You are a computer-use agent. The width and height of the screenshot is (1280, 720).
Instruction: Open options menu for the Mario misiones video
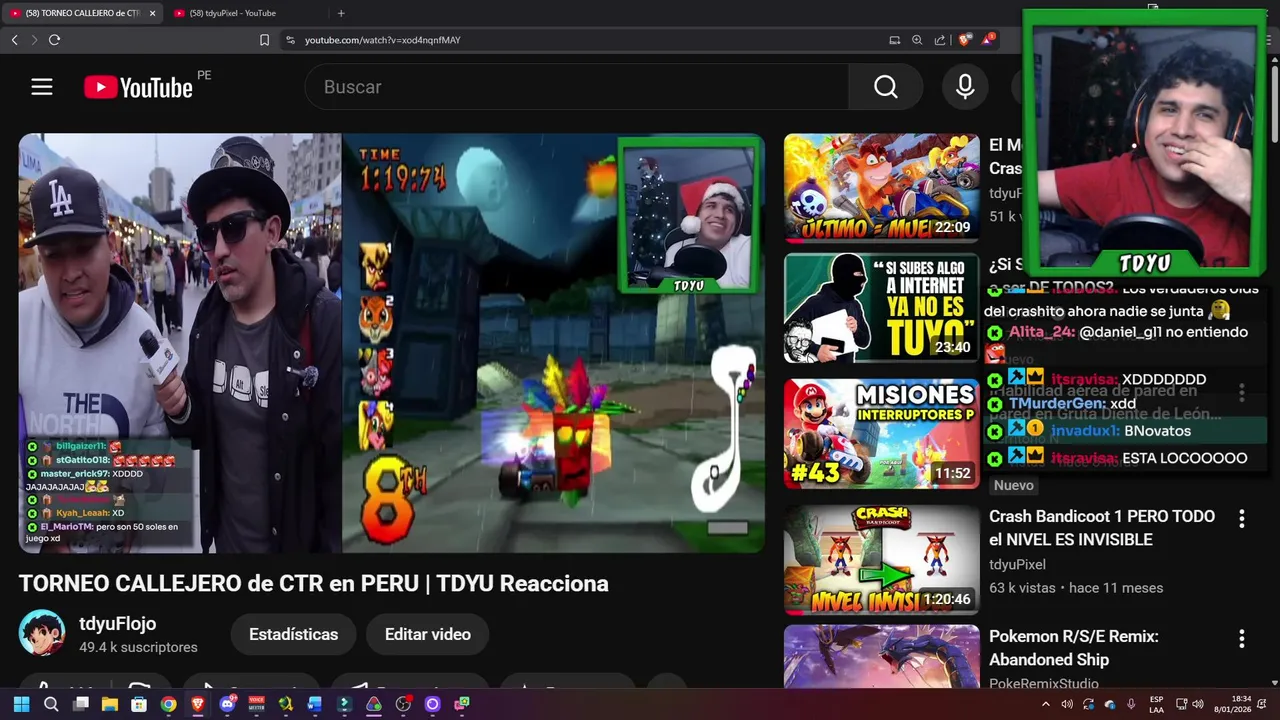1241,392
